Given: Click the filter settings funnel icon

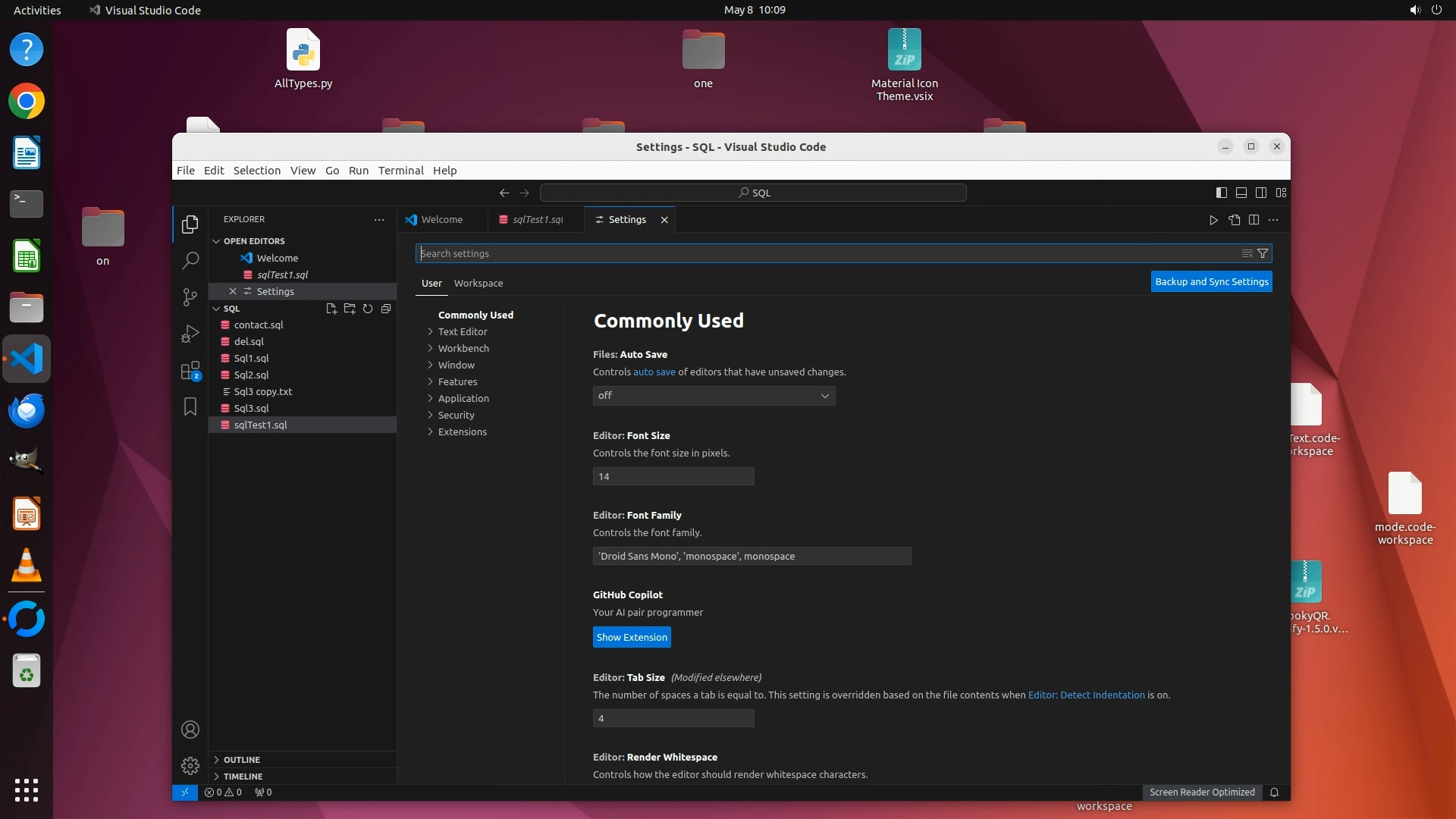Looking at the screenshot, I should 1263,253.
